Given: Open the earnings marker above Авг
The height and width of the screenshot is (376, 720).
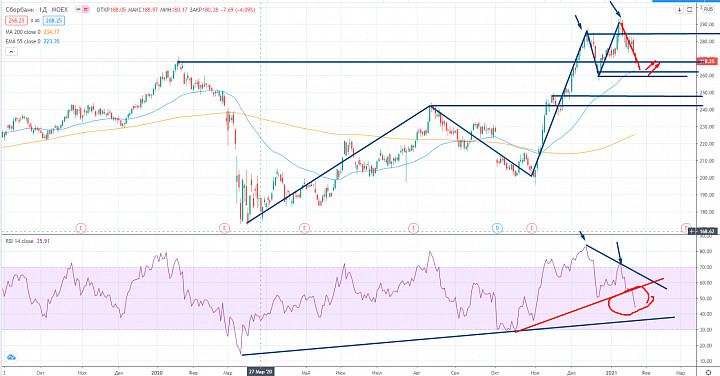Looking at the screenshot, I should coord(414,228).
